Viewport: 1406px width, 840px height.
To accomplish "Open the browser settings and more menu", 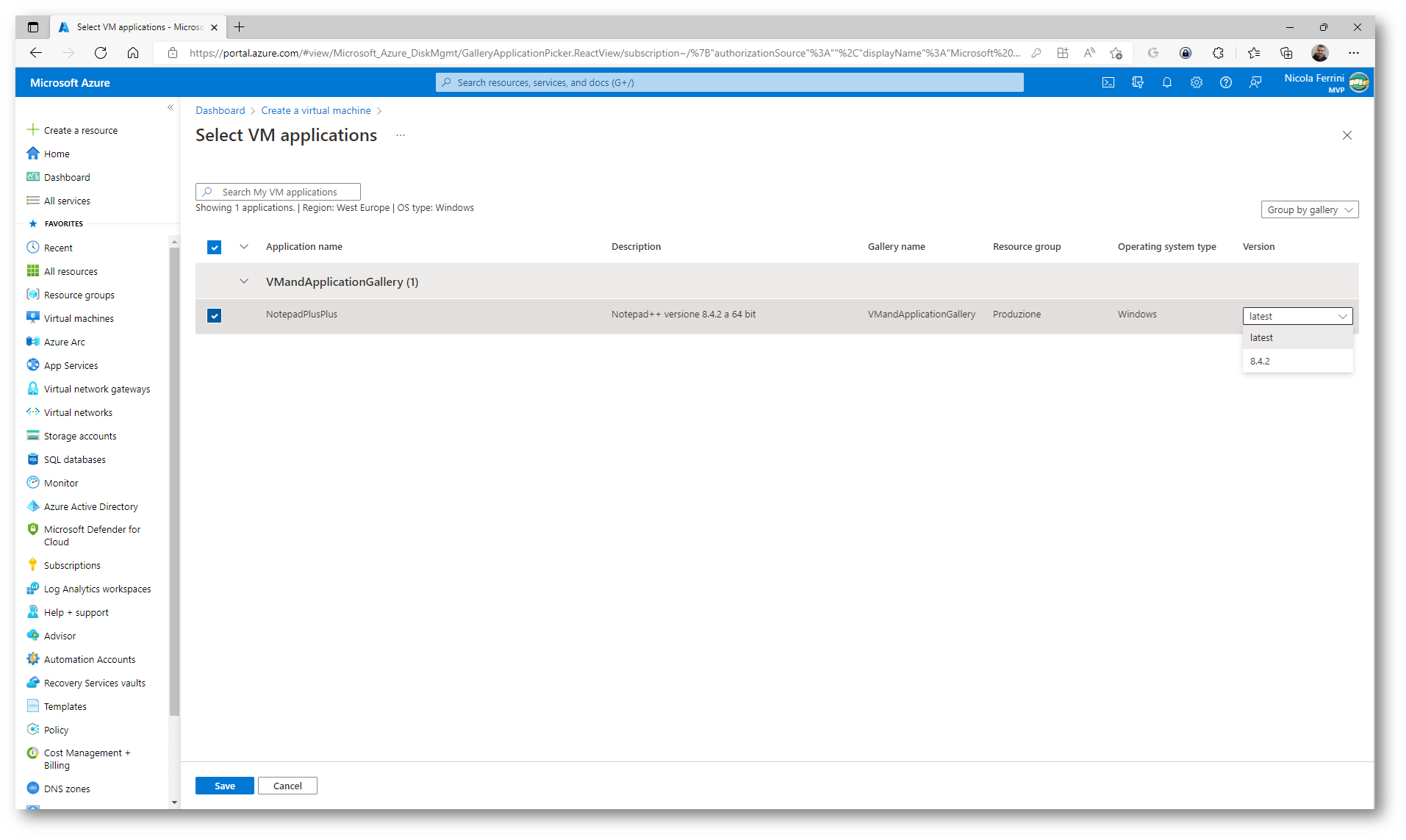I will point(1354,53).
